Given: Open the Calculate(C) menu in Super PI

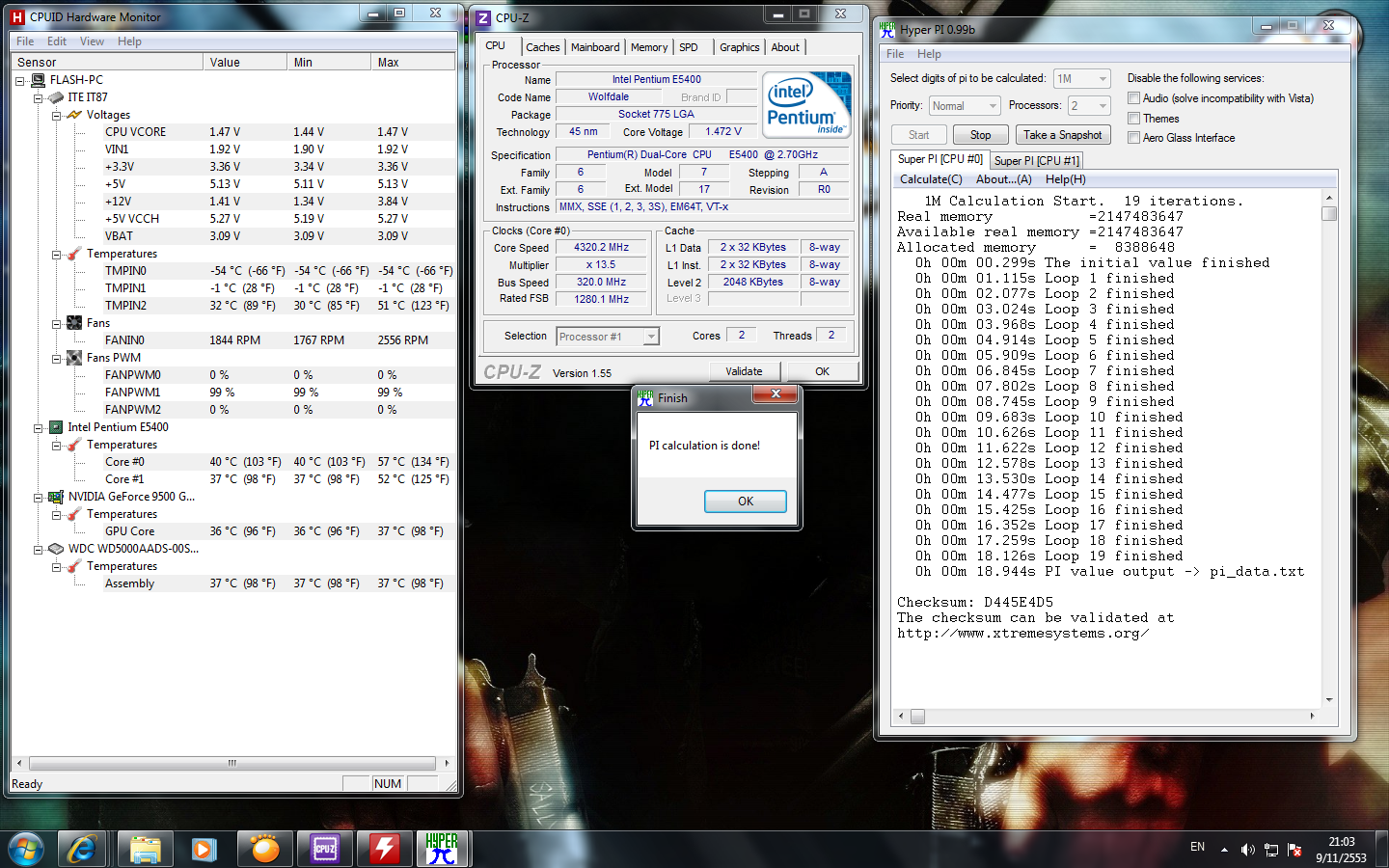Looking at the screenshot, I should [931, 179].
